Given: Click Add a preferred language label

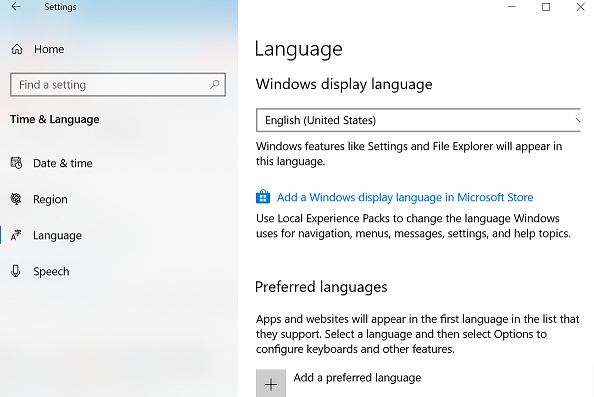Looking at the screenshot, I should coord(357,378).
